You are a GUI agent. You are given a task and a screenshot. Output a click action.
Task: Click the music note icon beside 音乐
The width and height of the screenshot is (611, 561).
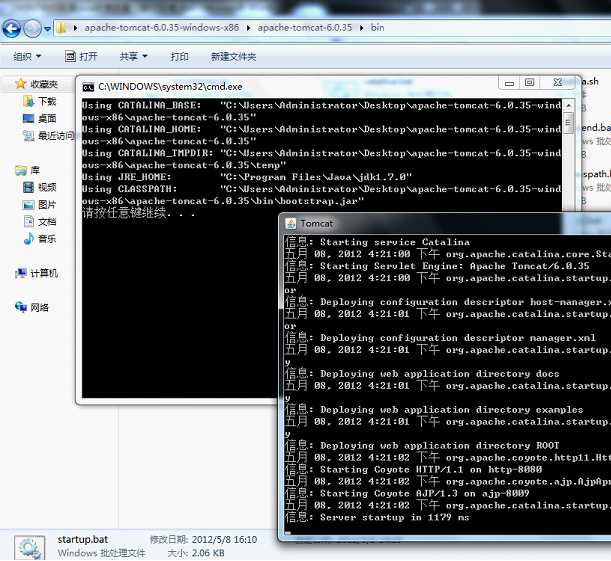click(28, 238)
